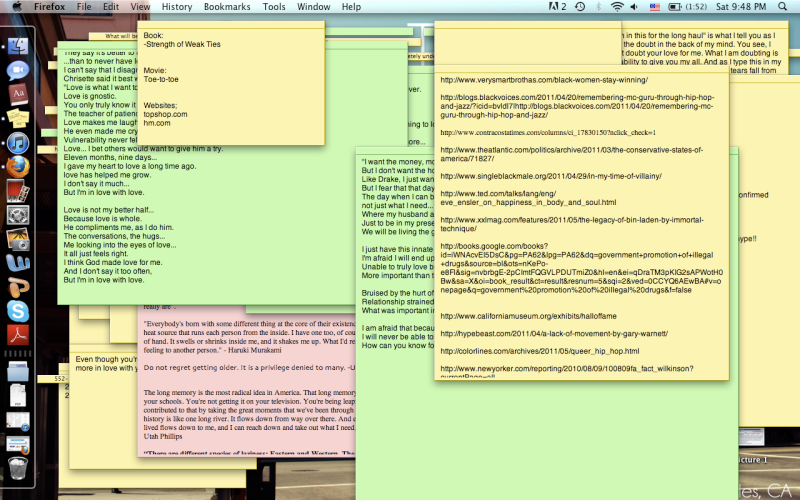Screen dimensions: 800x500
Task: Open the Dictionary app in the Dock
Action: point(18,94)
